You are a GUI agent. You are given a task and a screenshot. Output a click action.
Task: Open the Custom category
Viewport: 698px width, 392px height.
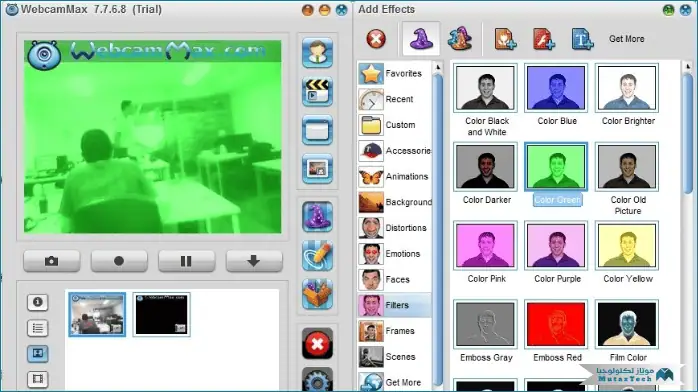(394, 125)
